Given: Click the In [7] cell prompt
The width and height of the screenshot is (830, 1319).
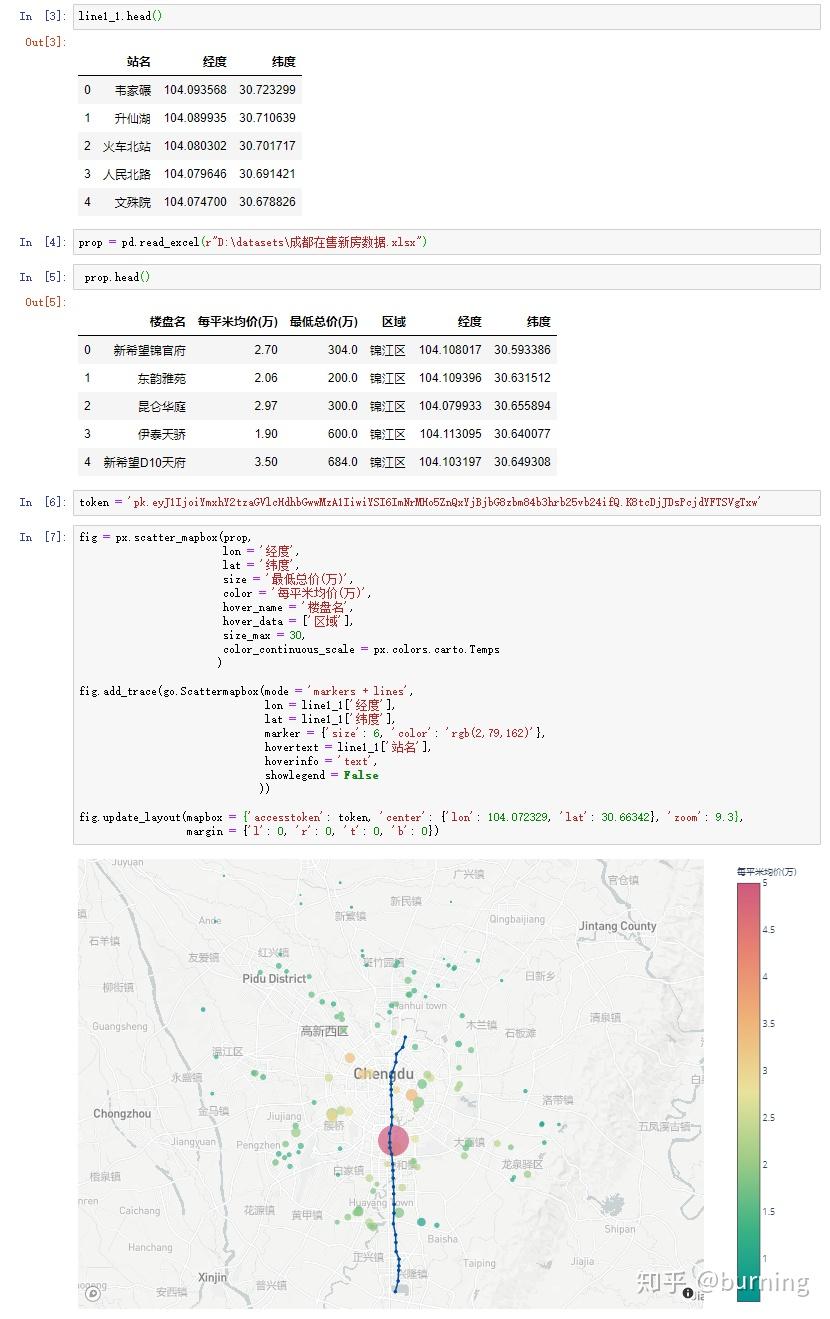Looking at the screenshot, I should [42, 537].
